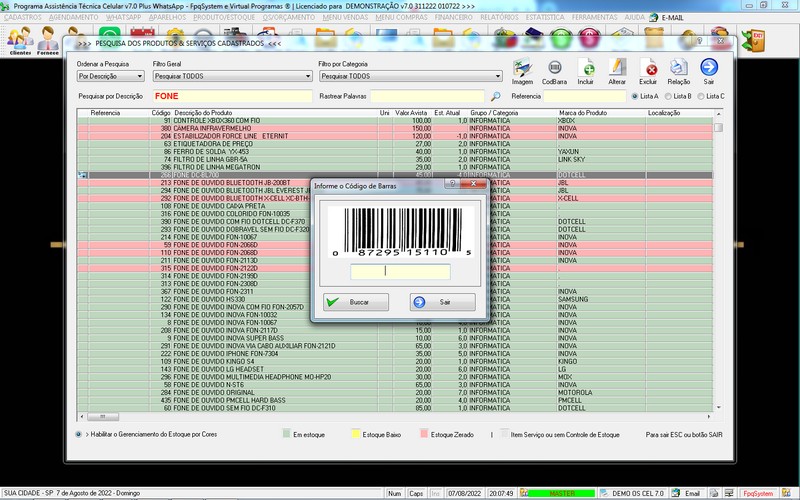The height and width of the screenshot is (500, 800).
Task: Open the Clientes icon in main toolbar
Action: (x=20, y=40)
